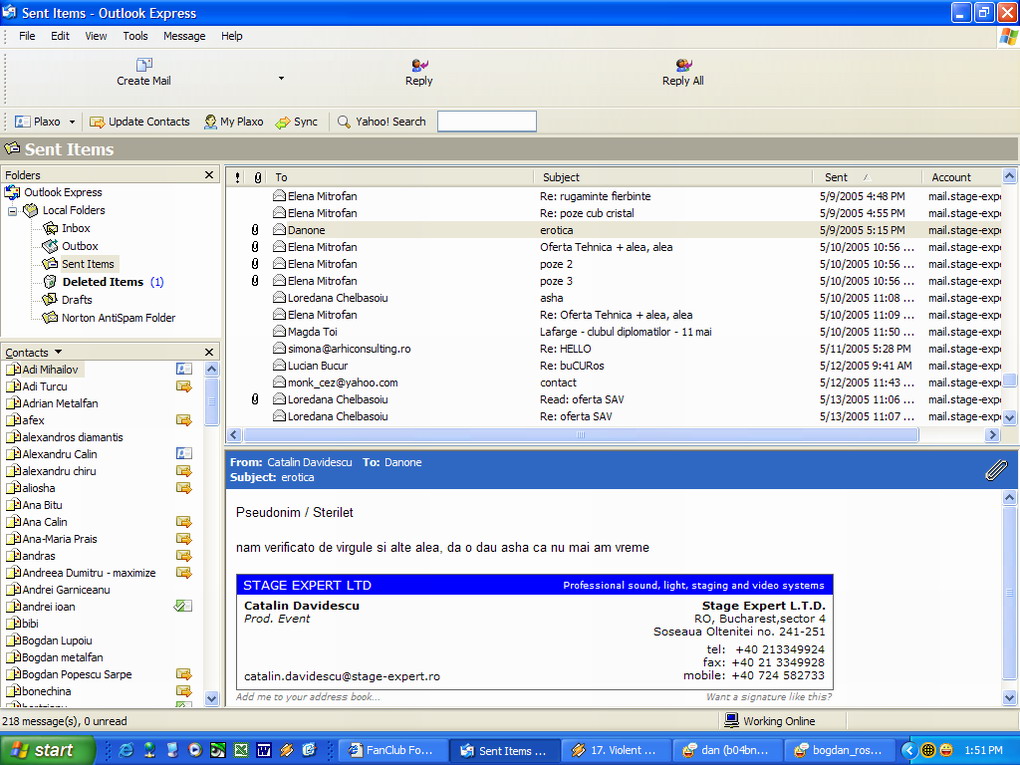Open the Deleted Items folder
This screenshot has width=1020, height=765.
[x=103, y=282]
